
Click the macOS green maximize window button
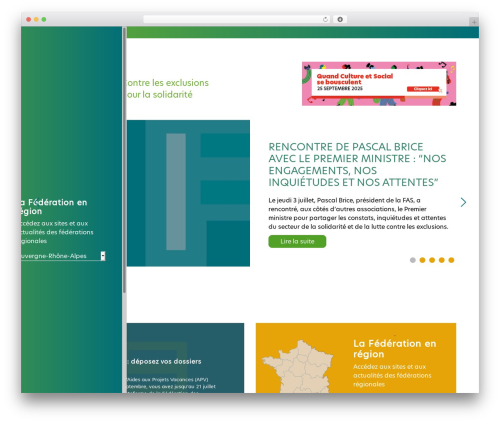click(x=44, y=19)
